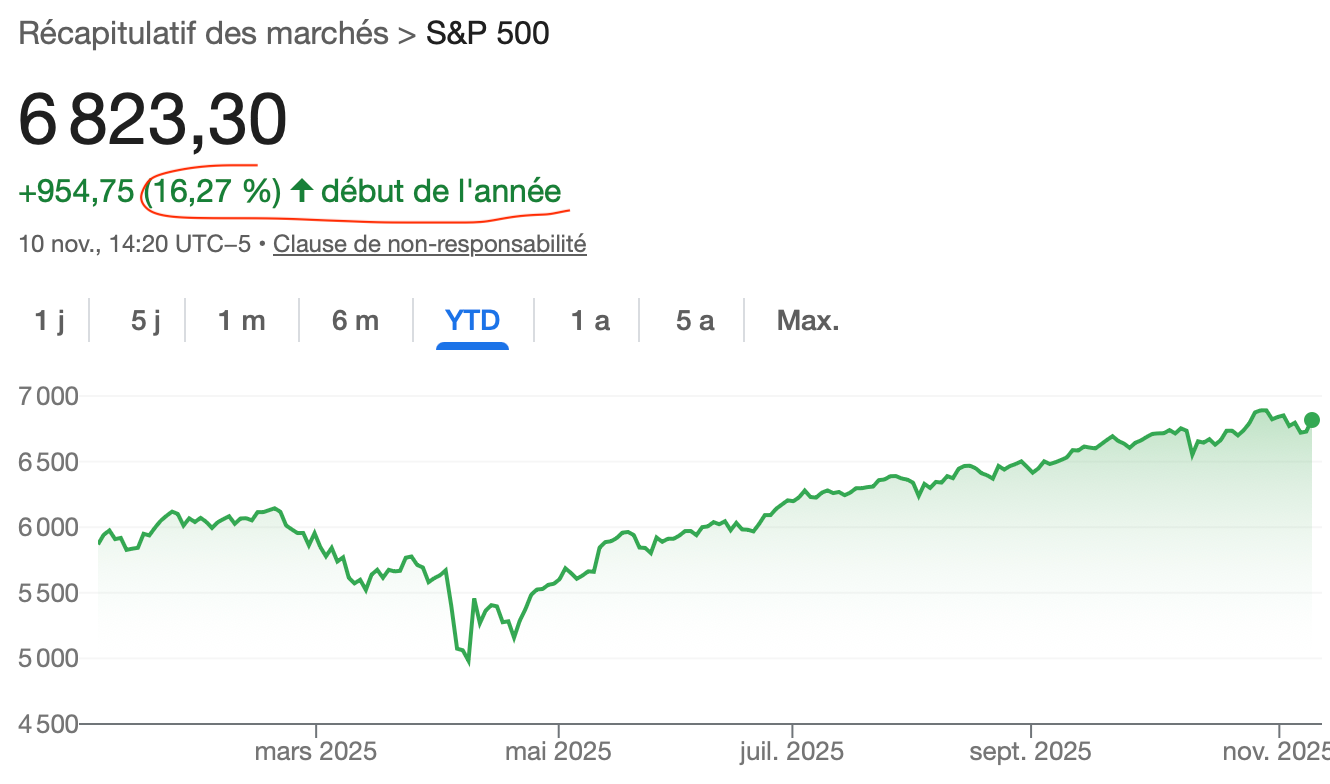The width and height of the screenshot is (1330, 784).
Task: Switch to the 5 a range tab
Action: coord(695,321)
